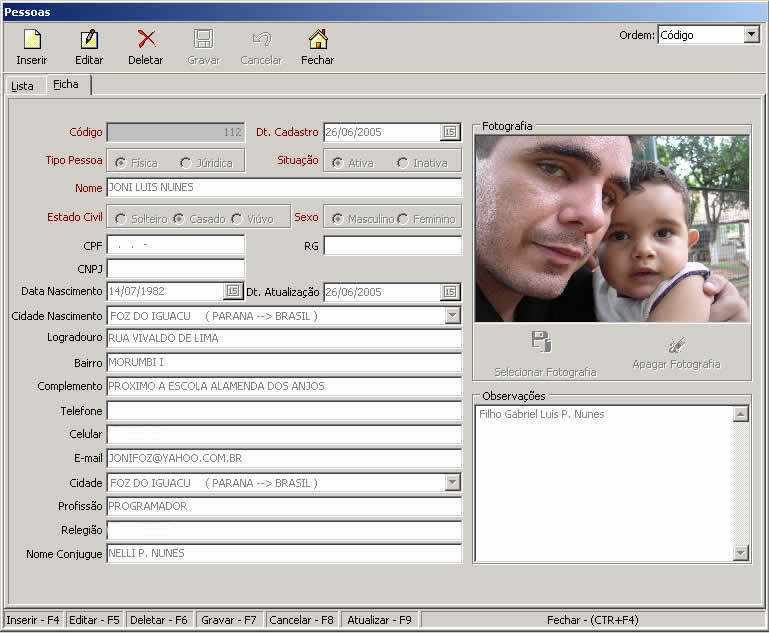769x633 pixels.
Task: Click the Fechar house icon
Action: (x=318, y=40)
